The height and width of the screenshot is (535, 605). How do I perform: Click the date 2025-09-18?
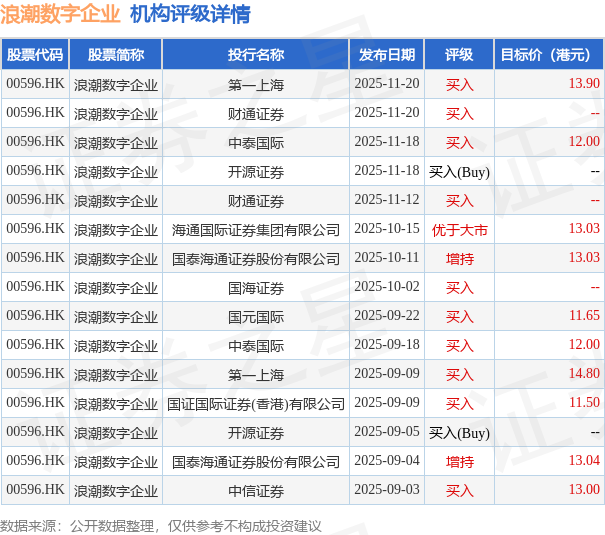(x=387, y=344)
